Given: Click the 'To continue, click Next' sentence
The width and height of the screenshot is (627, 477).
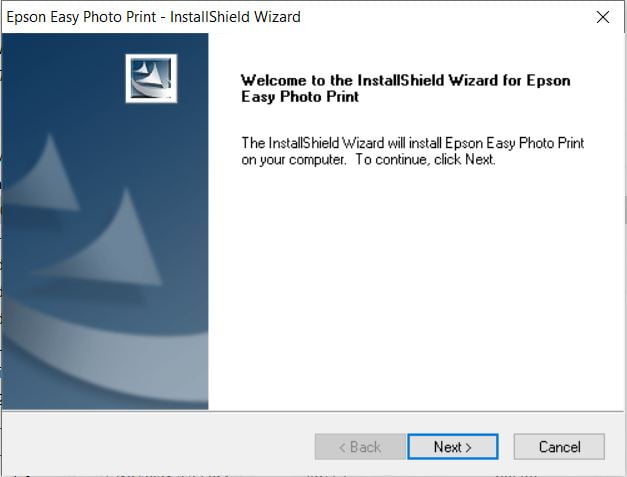Looking at the screenshot, I should [425, 160].
